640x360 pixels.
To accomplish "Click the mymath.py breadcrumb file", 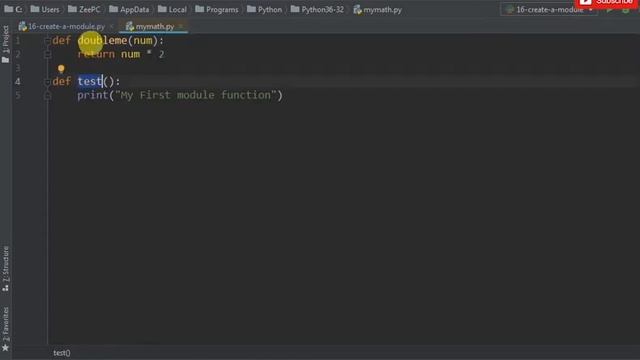I will (378, 9).
